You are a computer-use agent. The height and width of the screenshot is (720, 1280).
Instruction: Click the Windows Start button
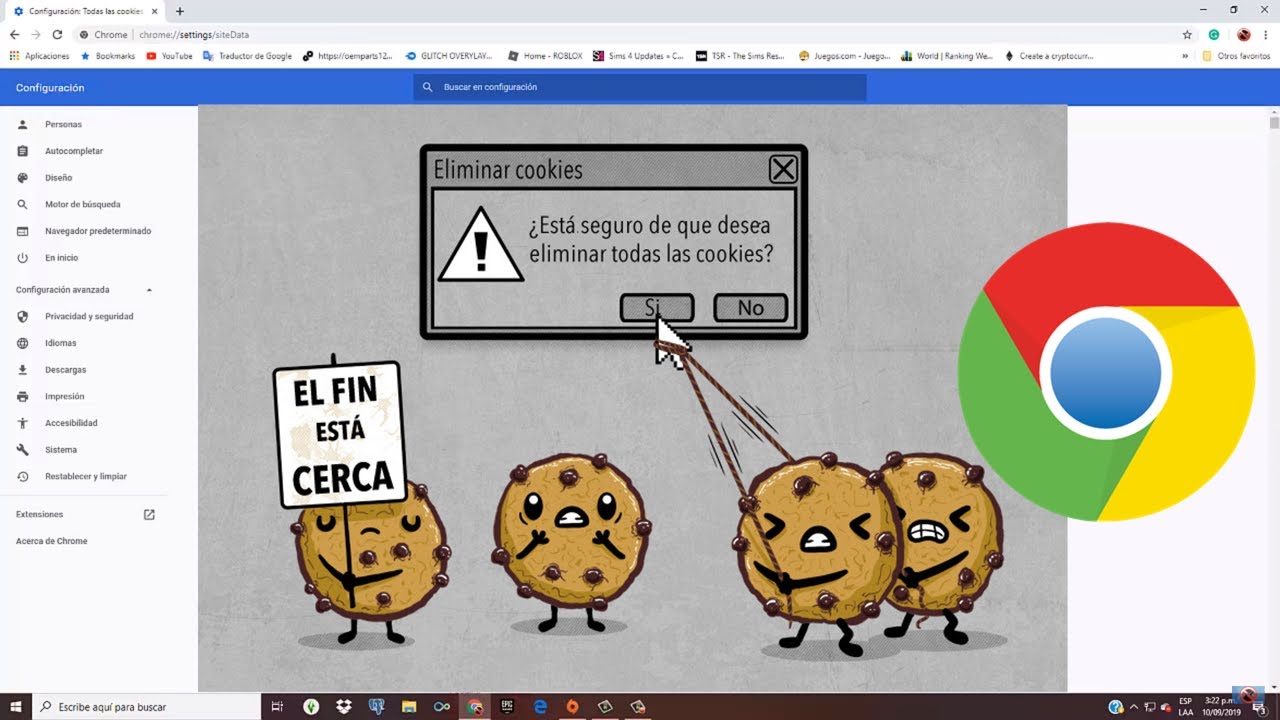(16, 707)
